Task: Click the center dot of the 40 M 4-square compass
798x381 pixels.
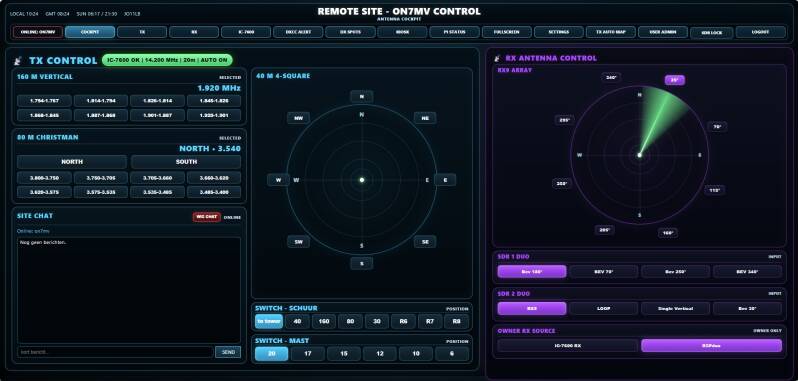Action: (x=362, y=180)
